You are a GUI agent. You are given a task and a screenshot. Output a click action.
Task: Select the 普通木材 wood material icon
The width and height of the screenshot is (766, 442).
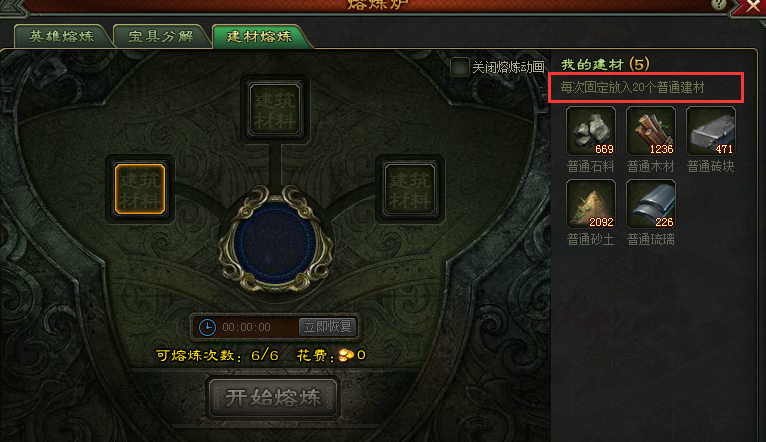(x=651, y=131)
